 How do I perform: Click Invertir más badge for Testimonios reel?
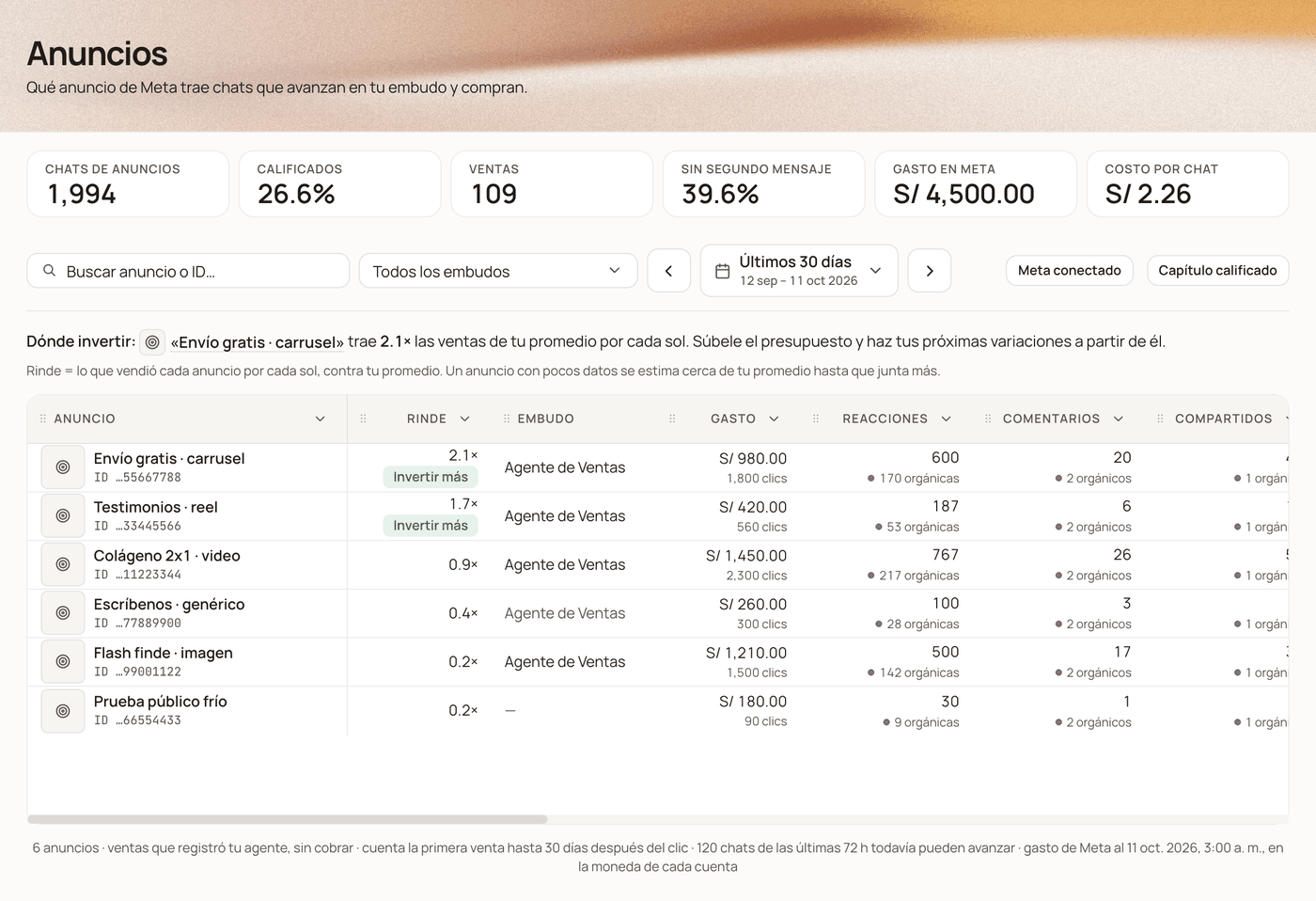[x=431, y=526]
